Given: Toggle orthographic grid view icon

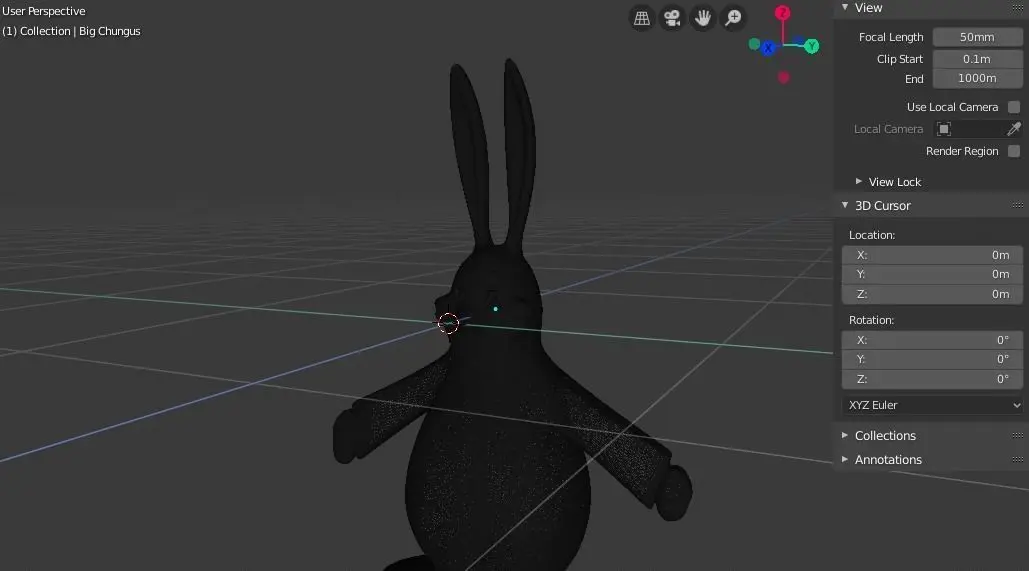Looking at the screenshot, I should click(x=642, y=18).
